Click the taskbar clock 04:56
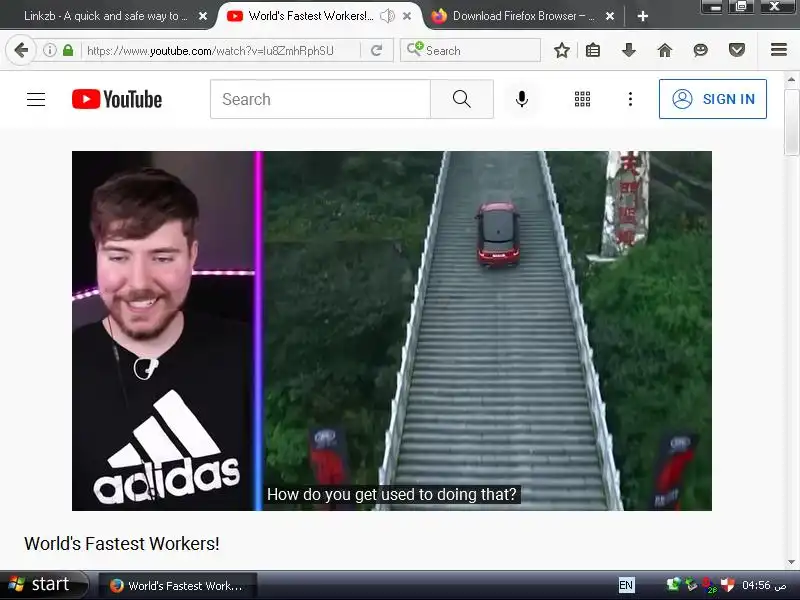 click(764, 585)
